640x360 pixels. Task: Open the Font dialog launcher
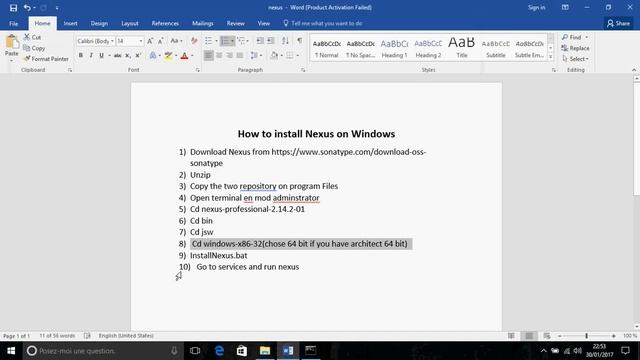[198, 70]
